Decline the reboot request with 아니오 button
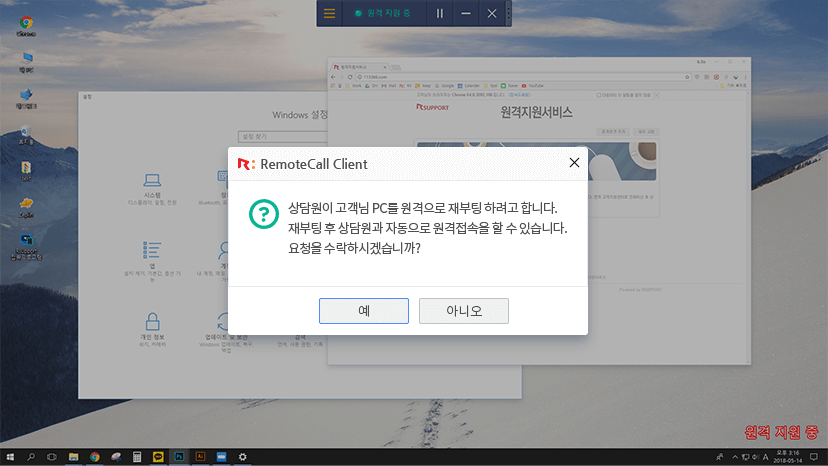 (464, 311)
